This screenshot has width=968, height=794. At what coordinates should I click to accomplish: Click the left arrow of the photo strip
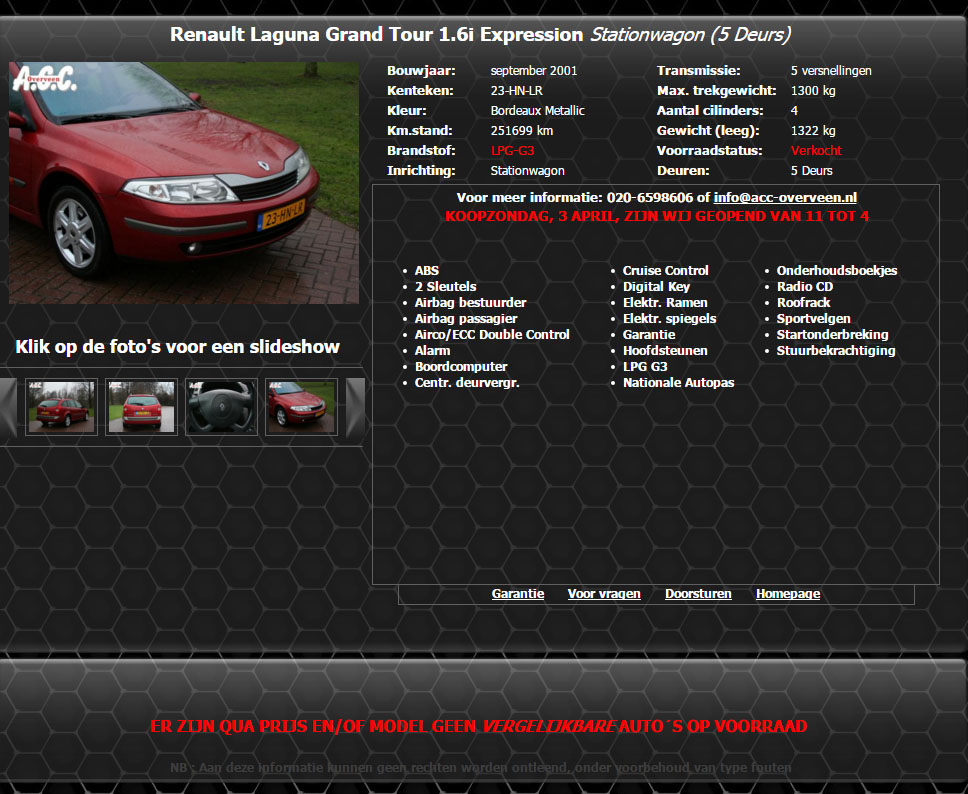9,407
